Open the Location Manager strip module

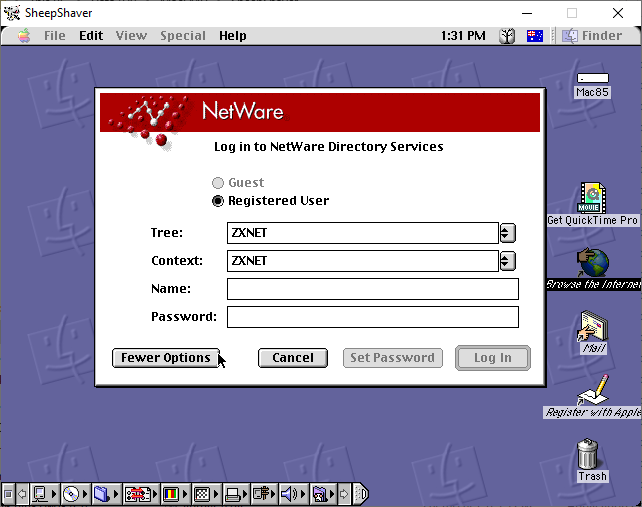coord(140,494)
